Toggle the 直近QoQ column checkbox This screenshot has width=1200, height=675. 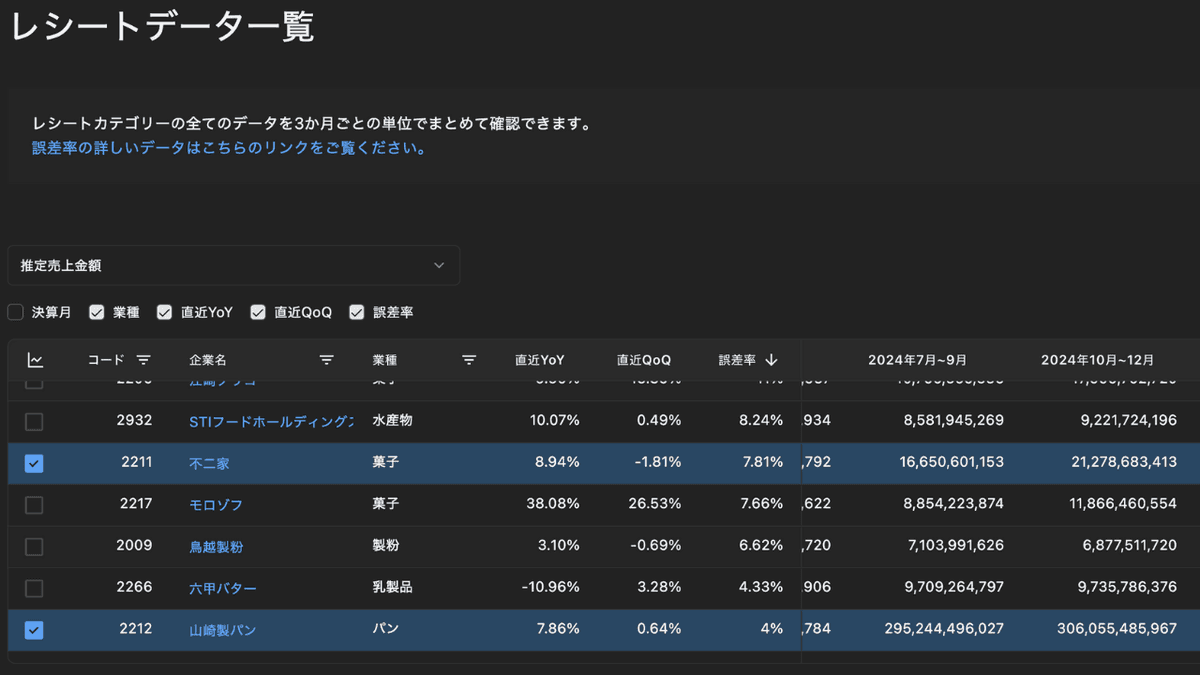(x=258, y=312)
